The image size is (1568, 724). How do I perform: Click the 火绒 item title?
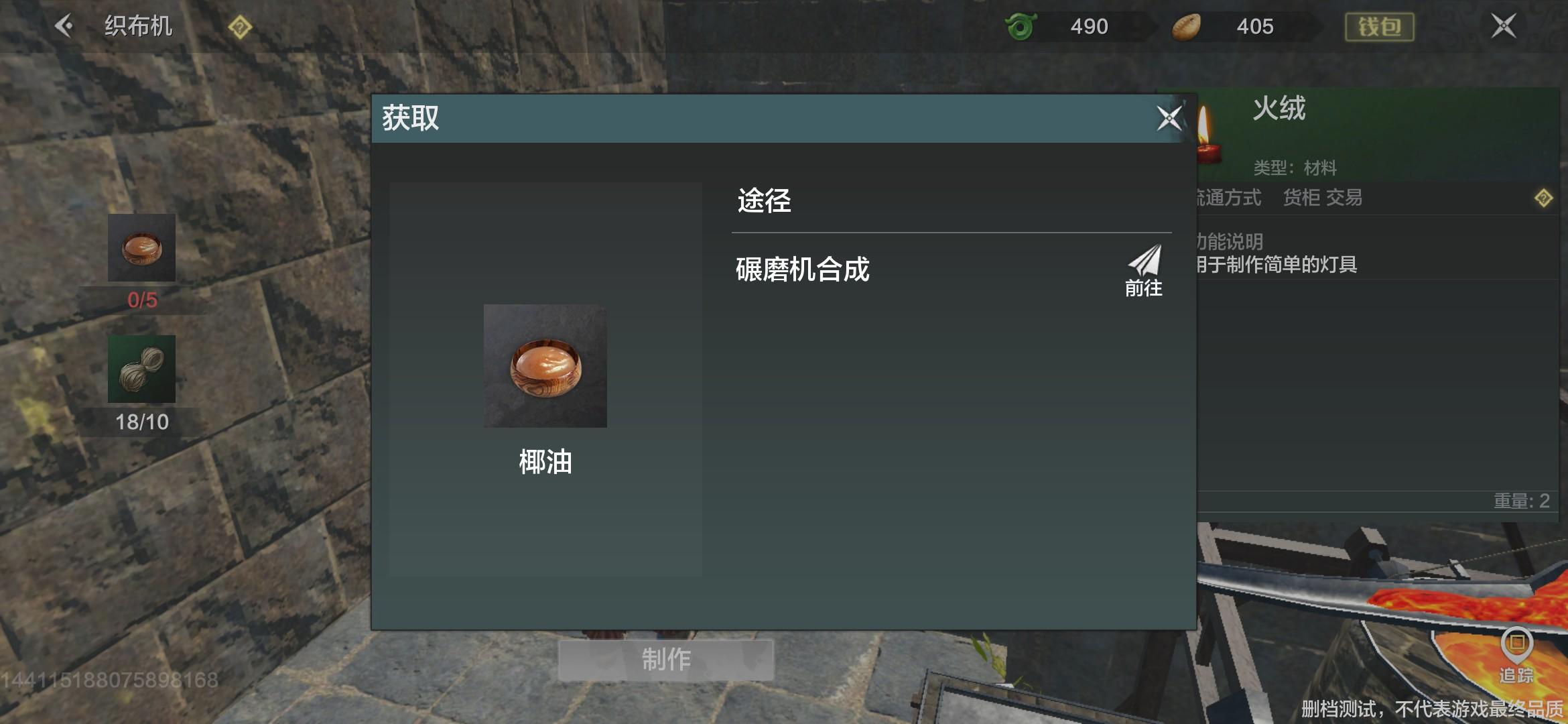[1279, 109]
